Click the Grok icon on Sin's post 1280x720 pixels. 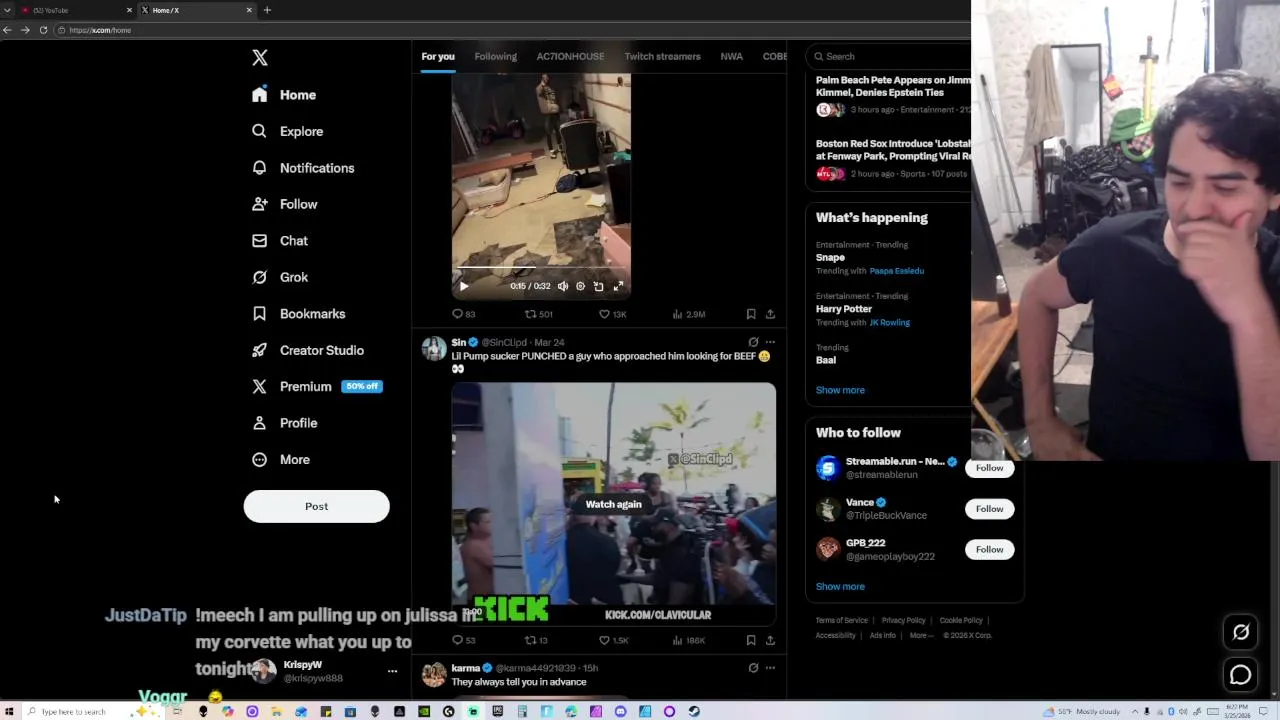click(753, 342)
